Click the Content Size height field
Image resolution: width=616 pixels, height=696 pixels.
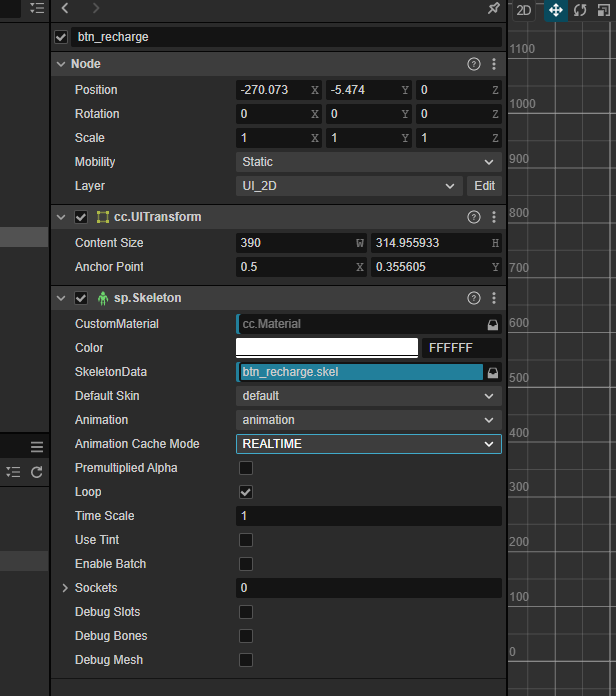click(x=437, y=243)
